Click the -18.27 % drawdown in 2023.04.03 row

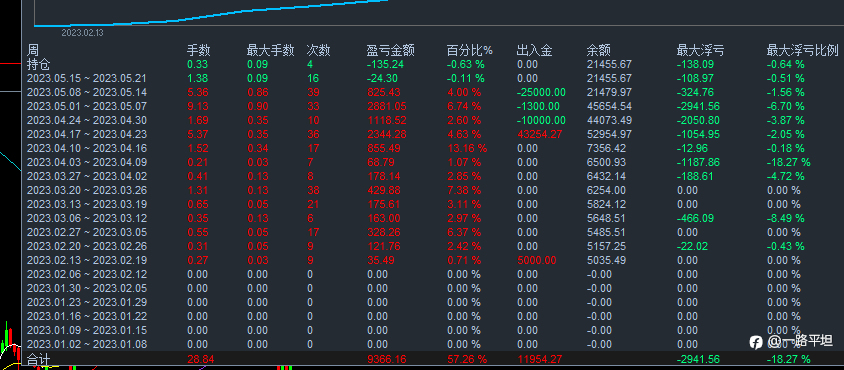click(x=789, y=162)
